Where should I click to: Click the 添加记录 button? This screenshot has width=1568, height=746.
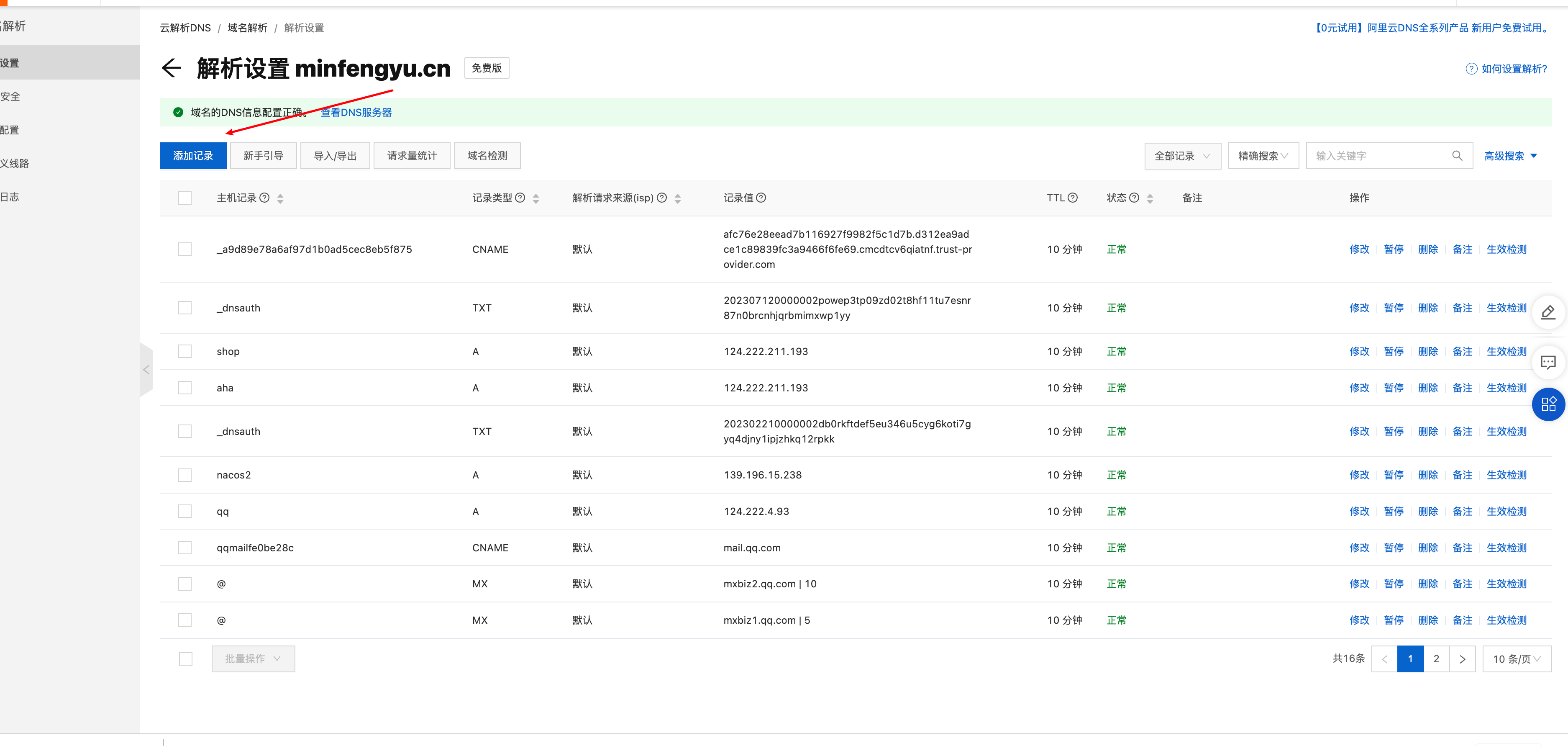tap(192, 155)
